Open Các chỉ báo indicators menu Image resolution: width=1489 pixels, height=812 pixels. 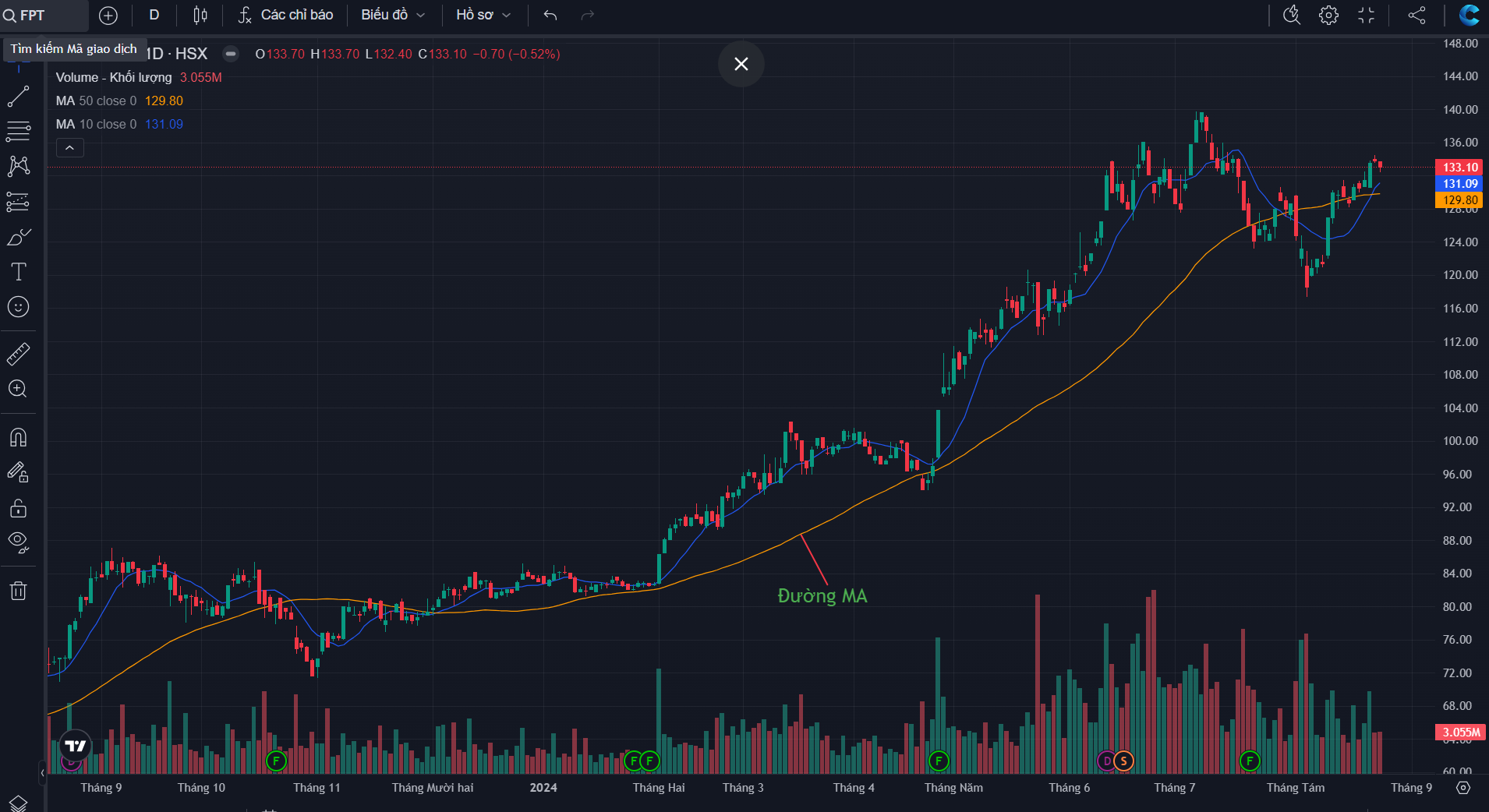coord(286,15)
